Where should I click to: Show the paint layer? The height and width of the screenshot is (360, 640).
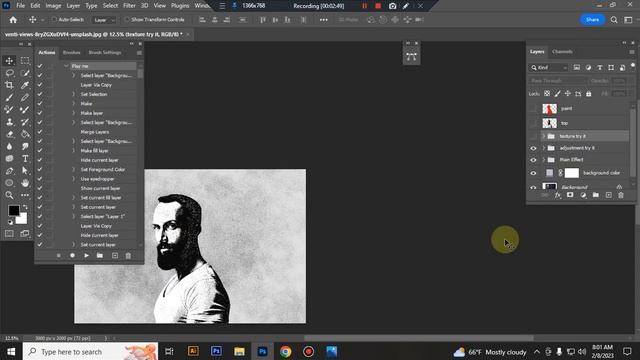click(x=533, y=109)
